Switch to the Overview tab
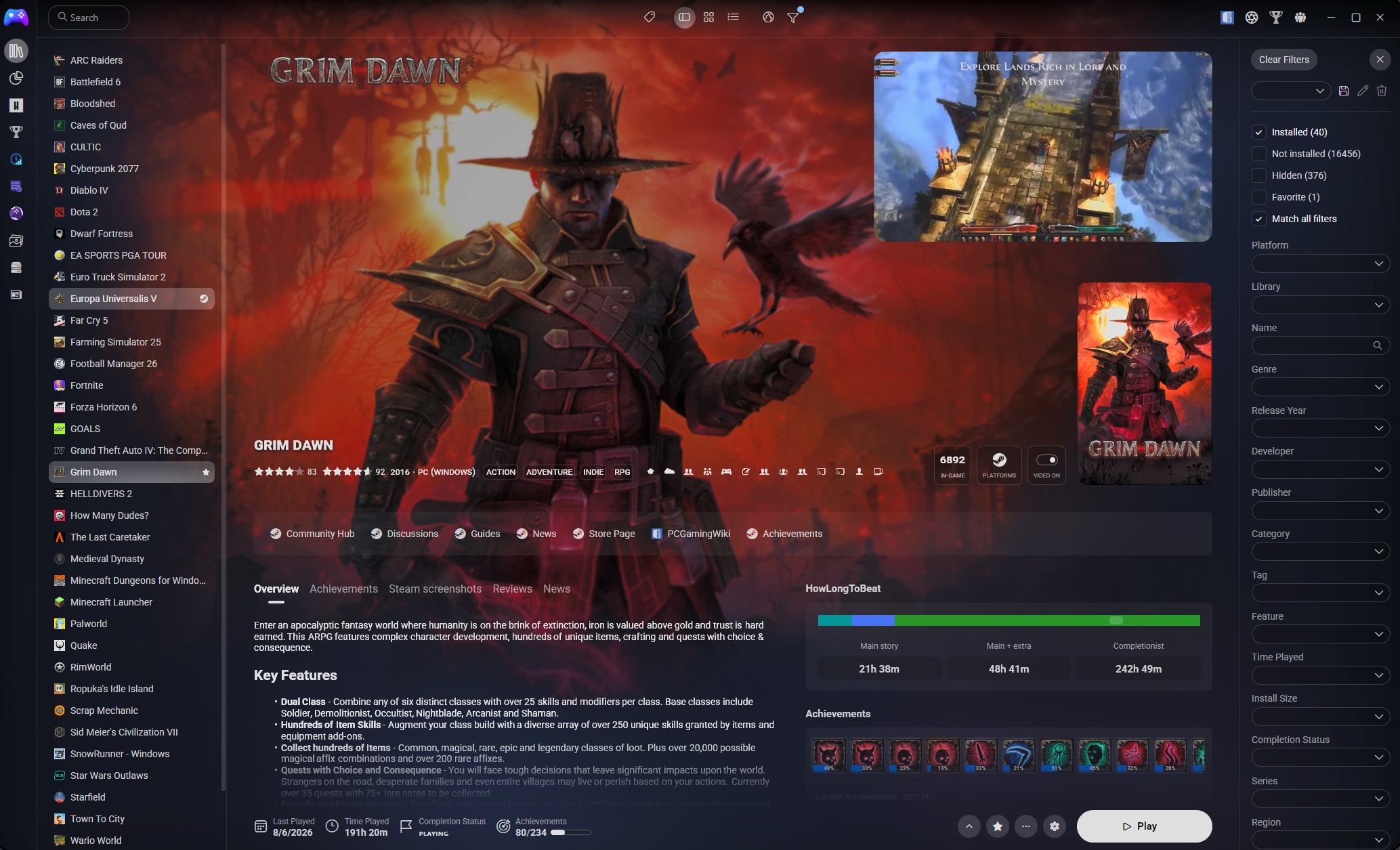This screenshot has height=850, width=1400. [x=276, y=589]
